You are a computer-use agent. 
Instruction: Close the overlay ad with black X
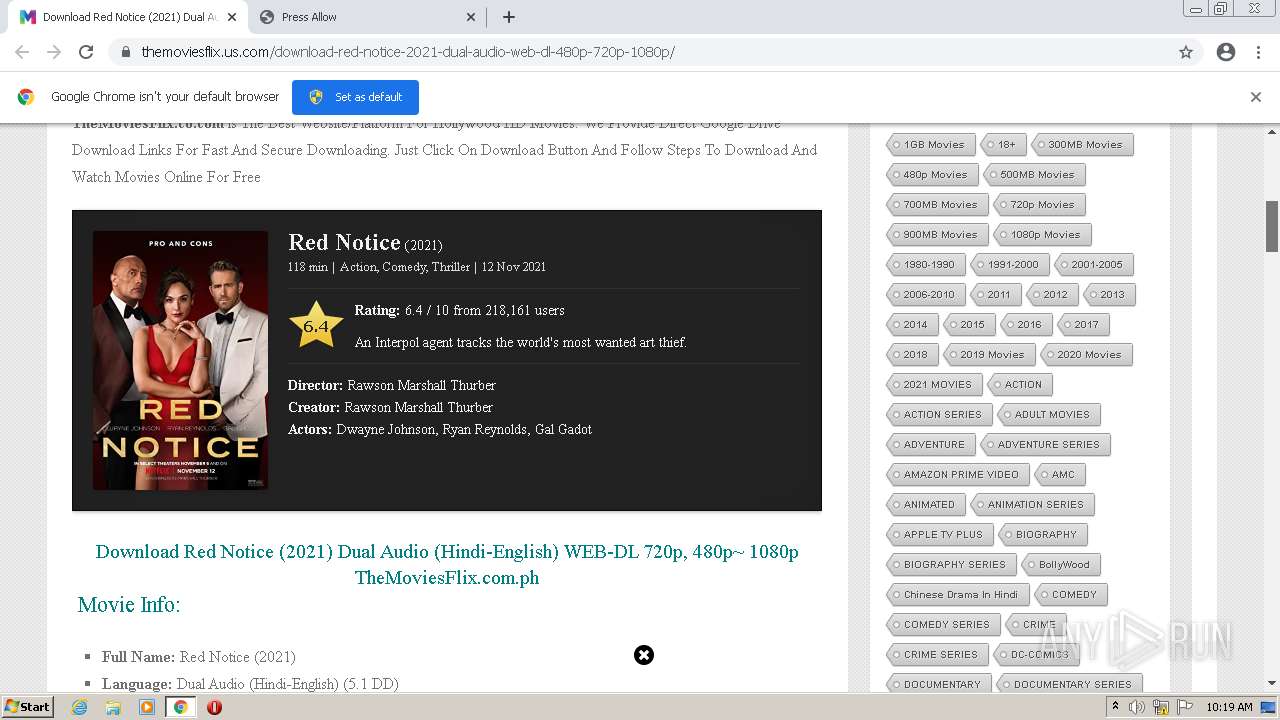pos(644,655)
